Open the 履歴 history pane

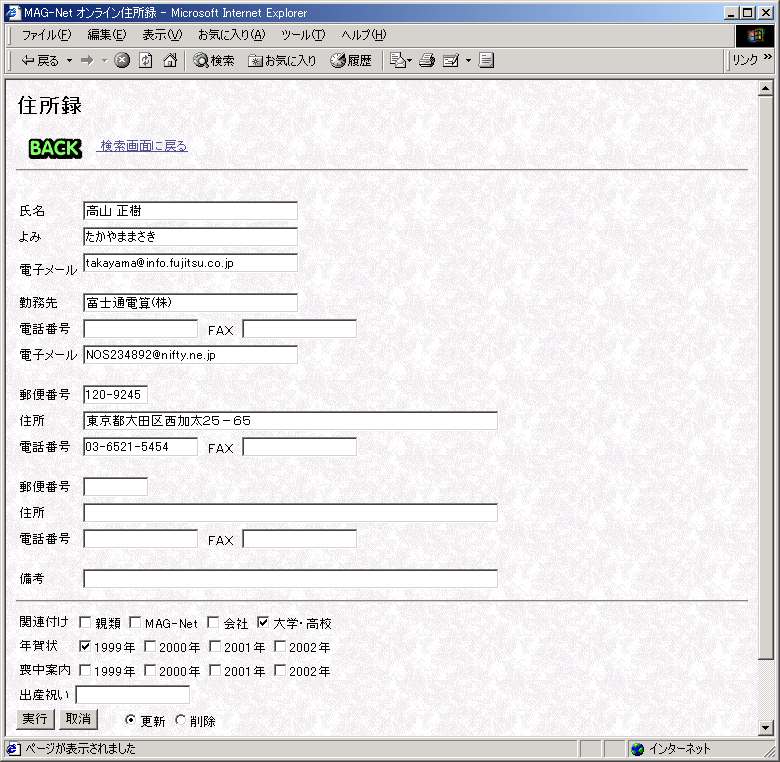click(x=351, y=60)
